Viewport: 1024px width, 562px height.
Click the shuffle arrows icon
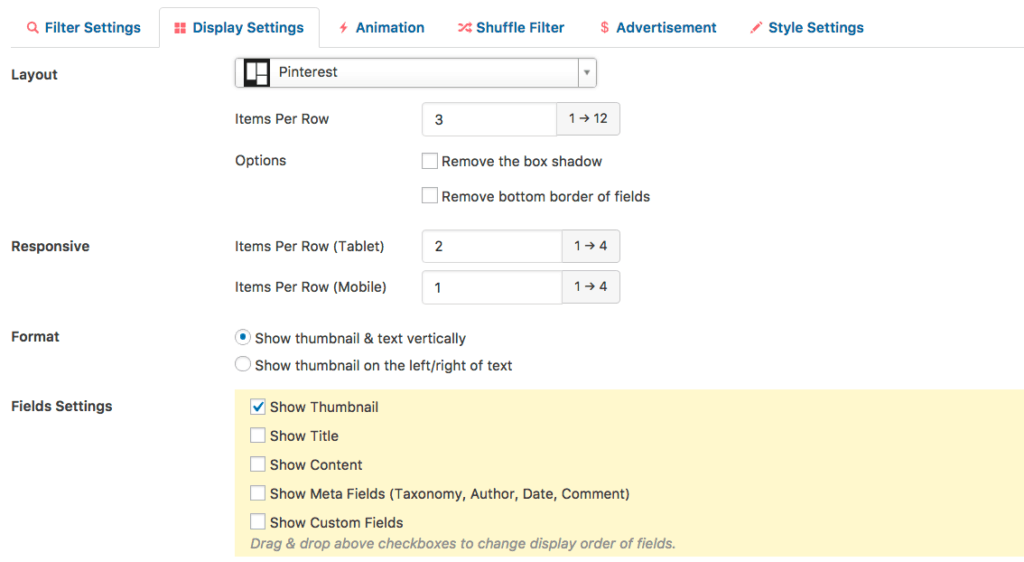(x=464, y=28)
